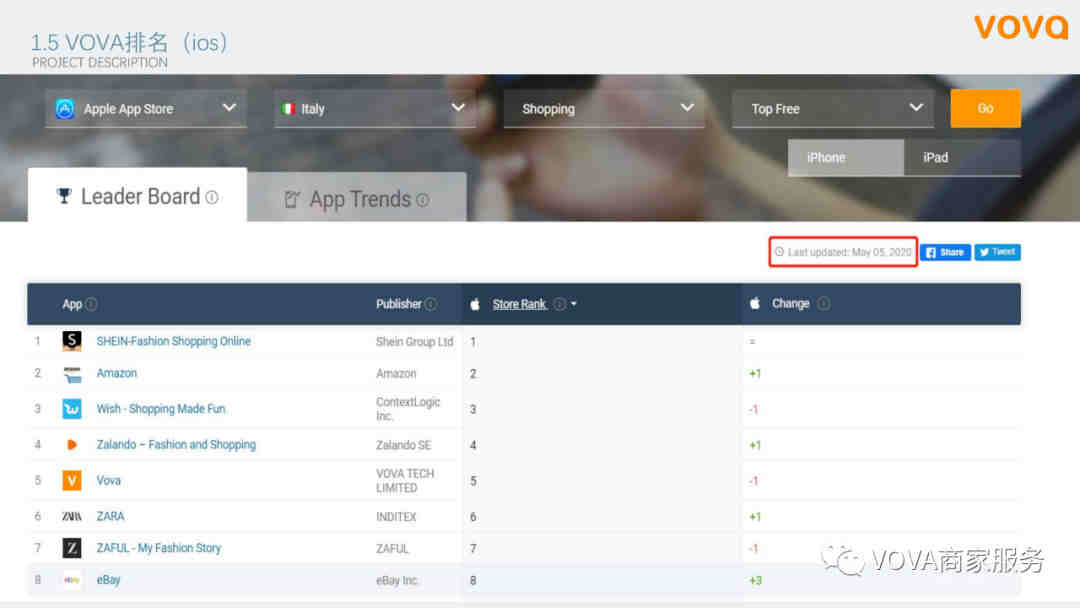Open the Shopping category dropdown
Viewport: 1080px width, 608px height.
pos(604,109)
